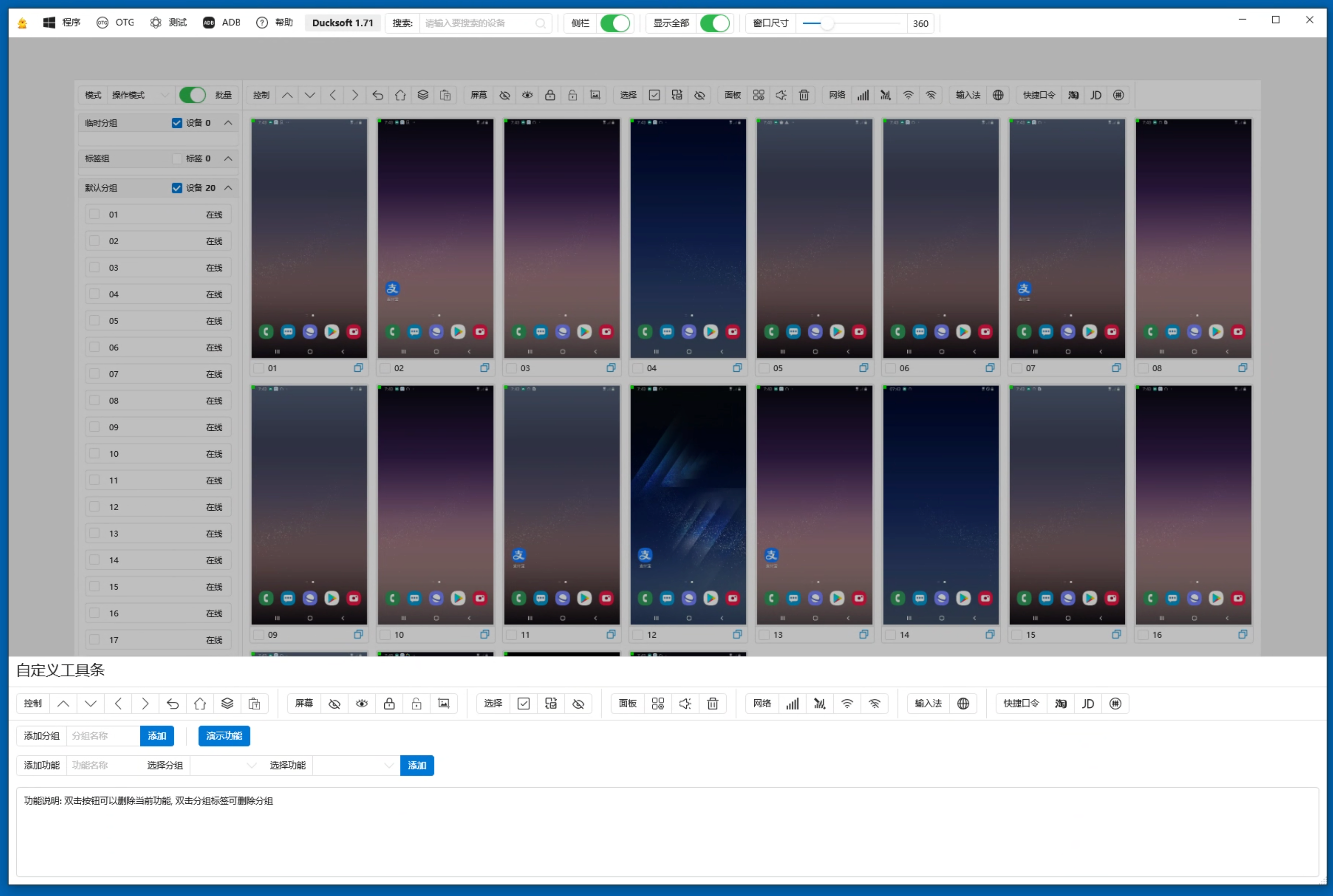
Task: Collapse the 默认分组 device group
Action: (228, 187)
